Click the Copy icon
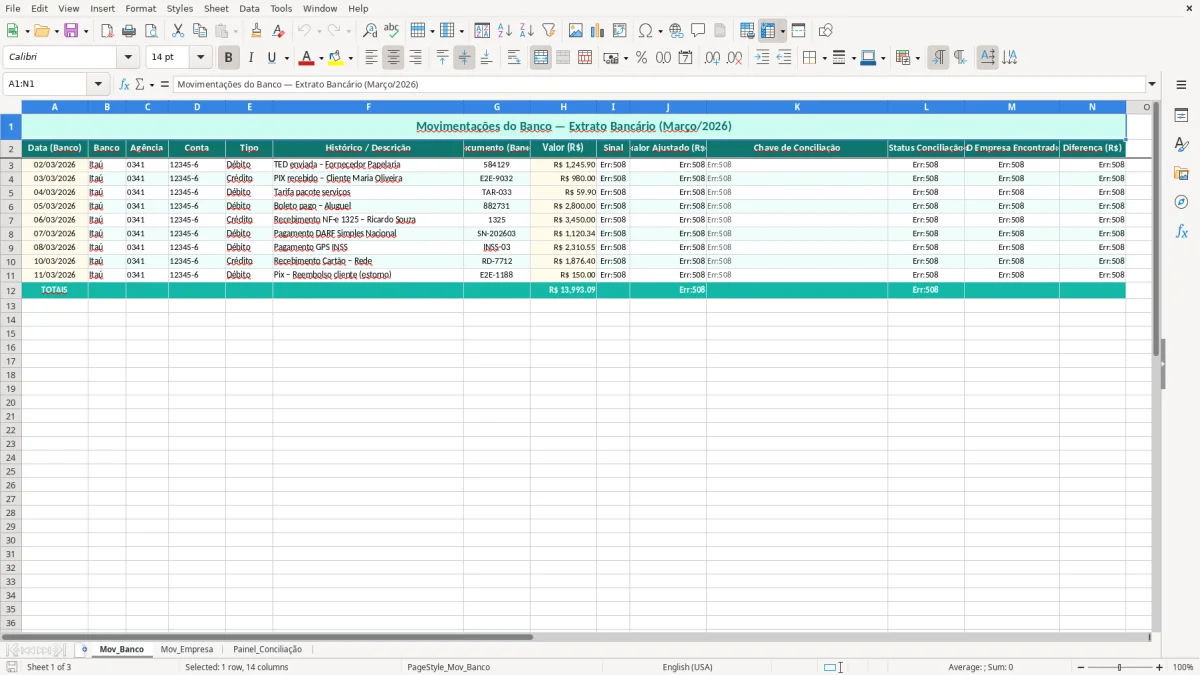 point(200,31)
